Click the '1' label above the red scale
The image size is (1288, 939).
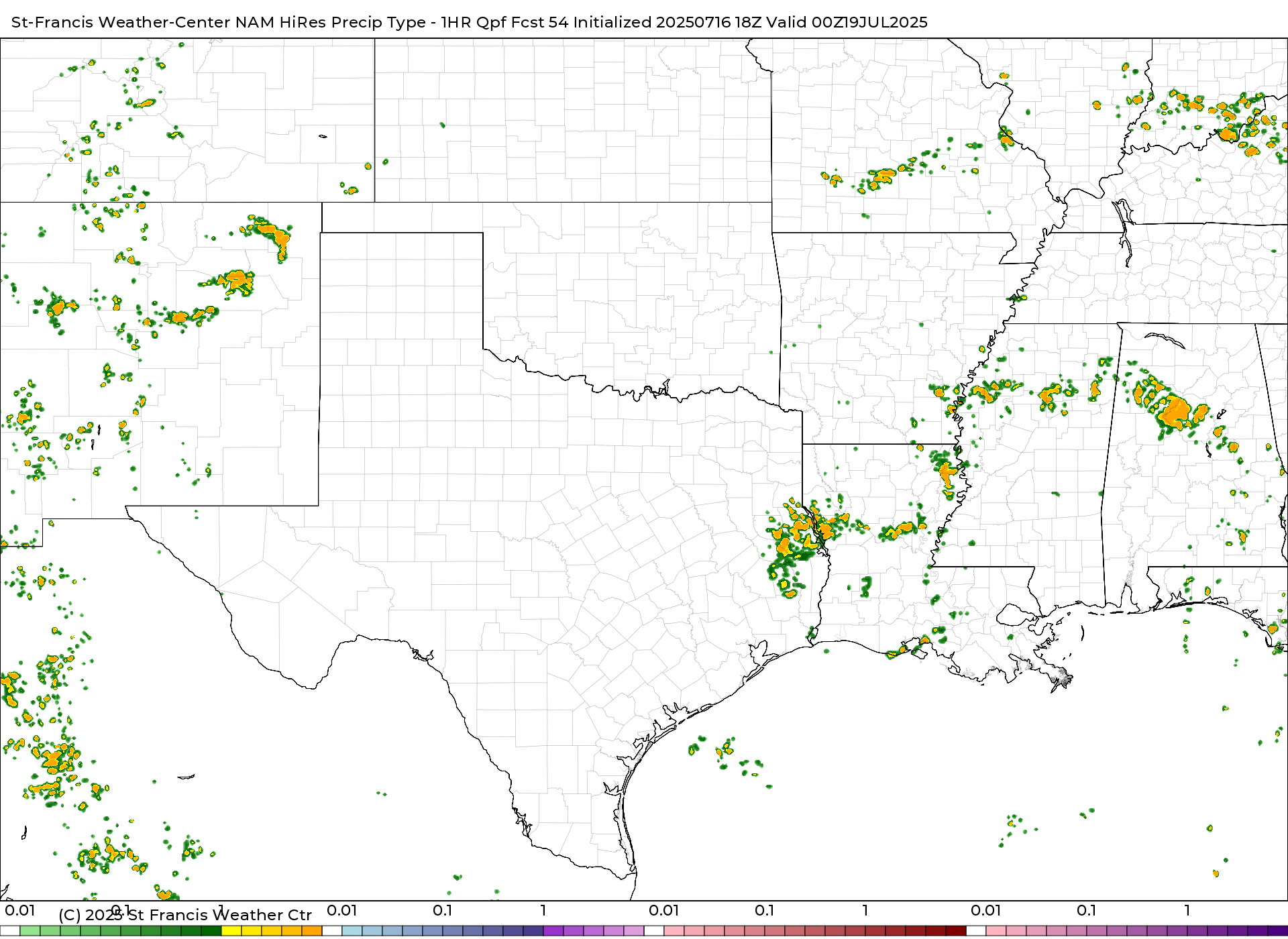865,910
